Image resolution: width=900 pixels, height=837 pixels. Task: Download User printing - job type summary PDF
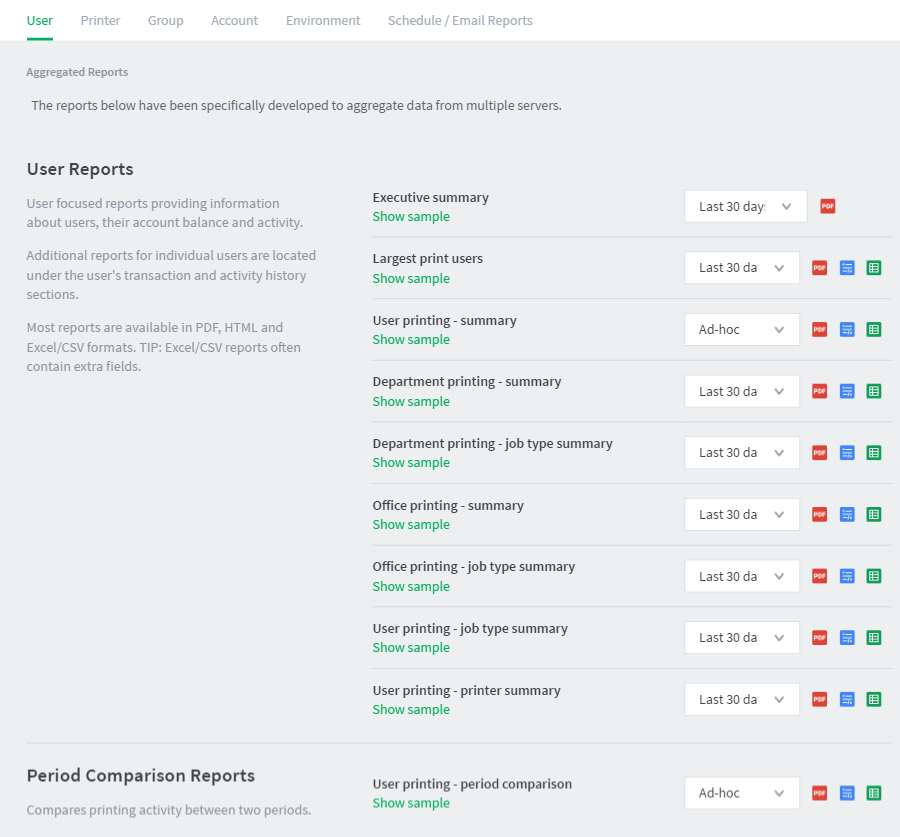(x=819, y=637)
